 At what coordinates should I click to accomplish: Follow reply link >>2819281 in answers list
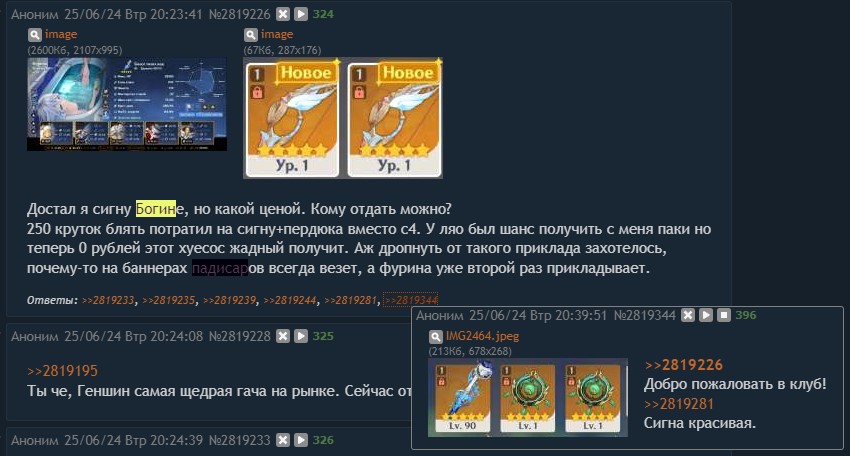click(x=350, y=300)
